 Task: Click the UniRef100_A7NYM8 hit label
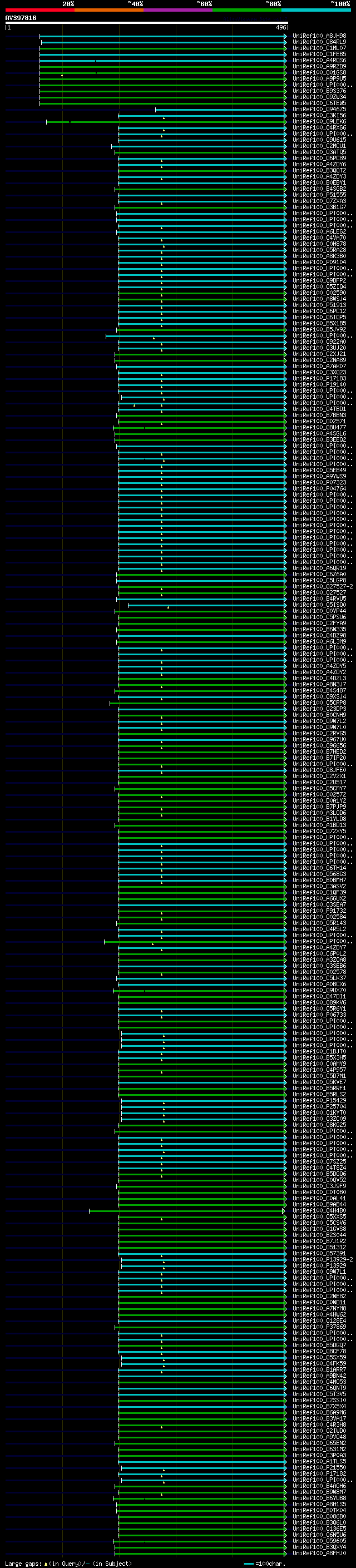point(319,1308)
